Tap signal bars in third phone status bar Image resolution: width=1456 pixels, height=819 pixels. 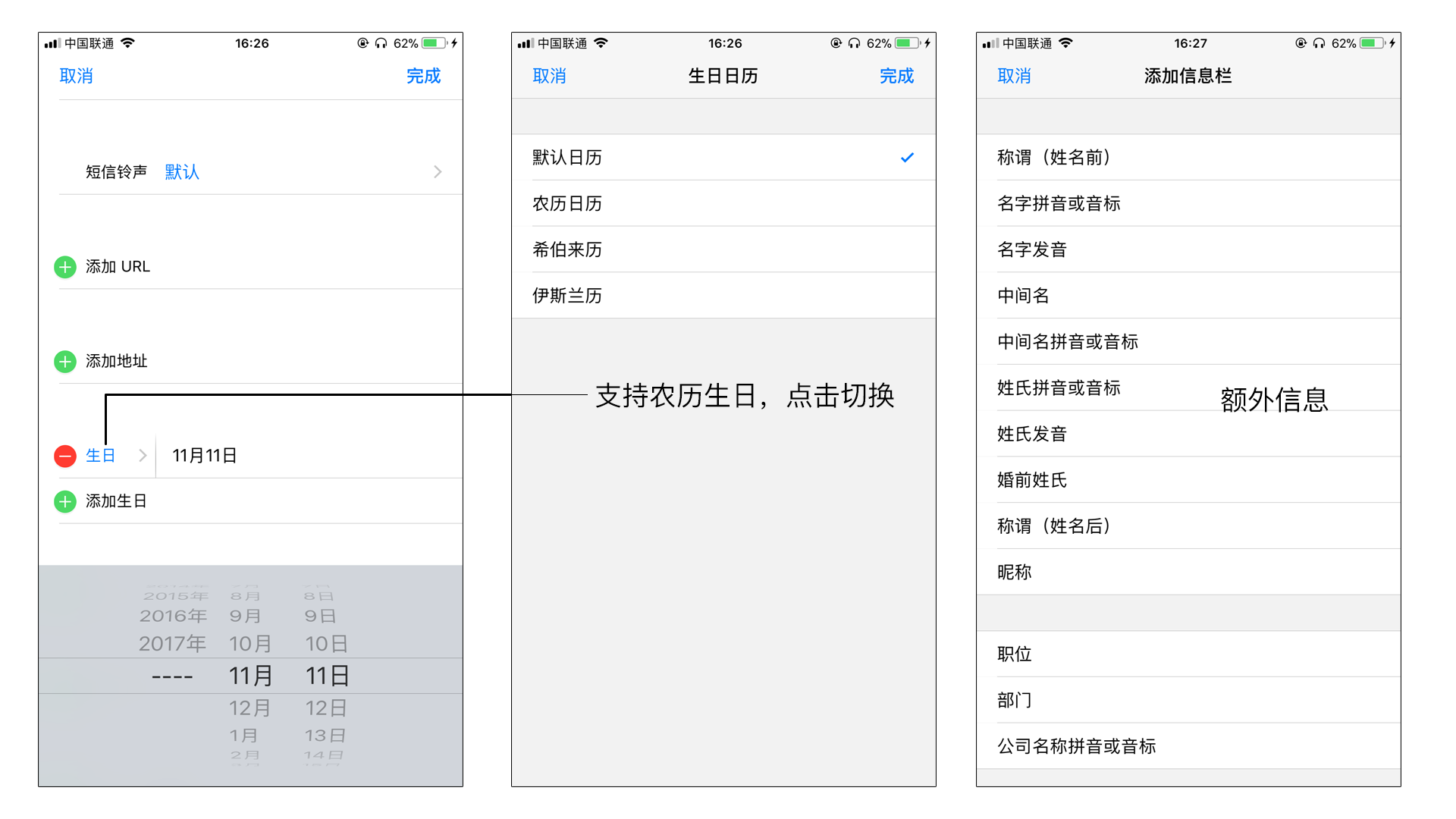click(990, 43)
